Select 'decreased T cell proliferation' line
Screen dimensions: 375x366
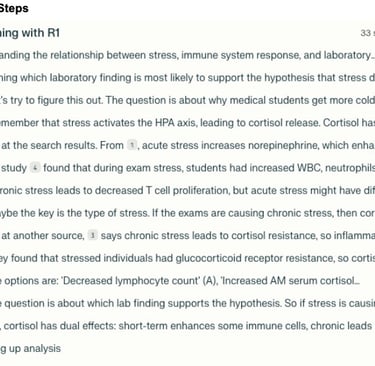pos(187,190)
